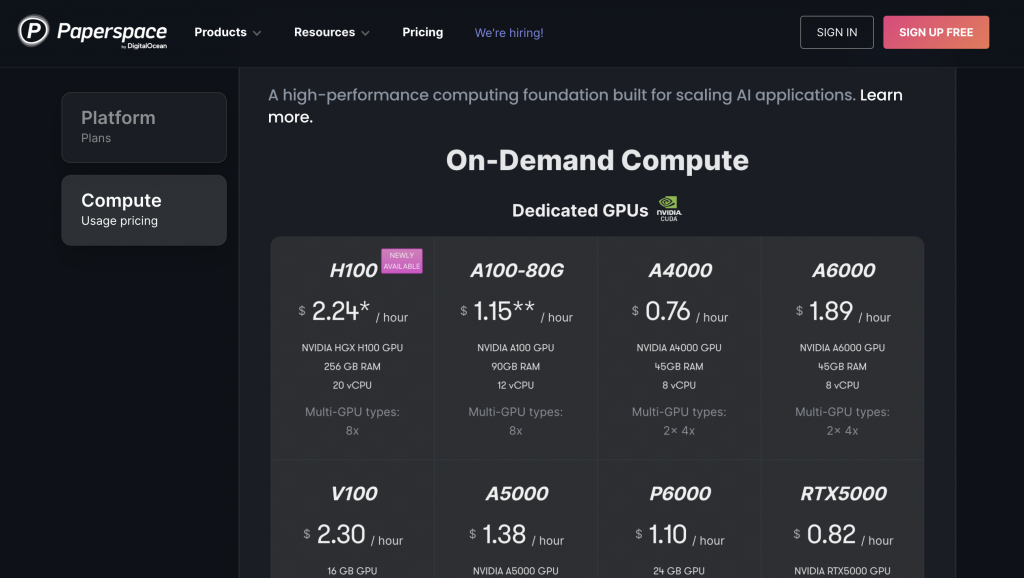Select the A6000 GPU pricing card
The height and width of the screenshot is (578, 1024).
point(842,348)
